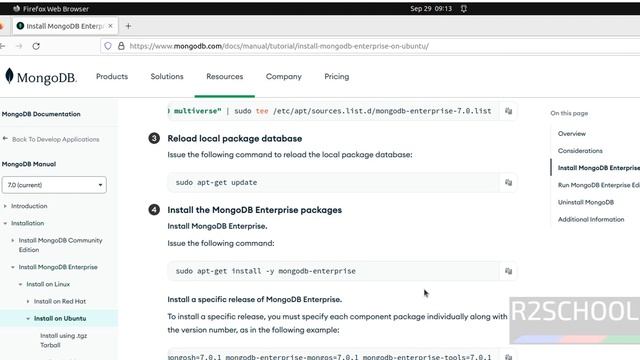Click the MongoDB Manual heading
This screenshot has width=640, height=360.
[29, 164]
